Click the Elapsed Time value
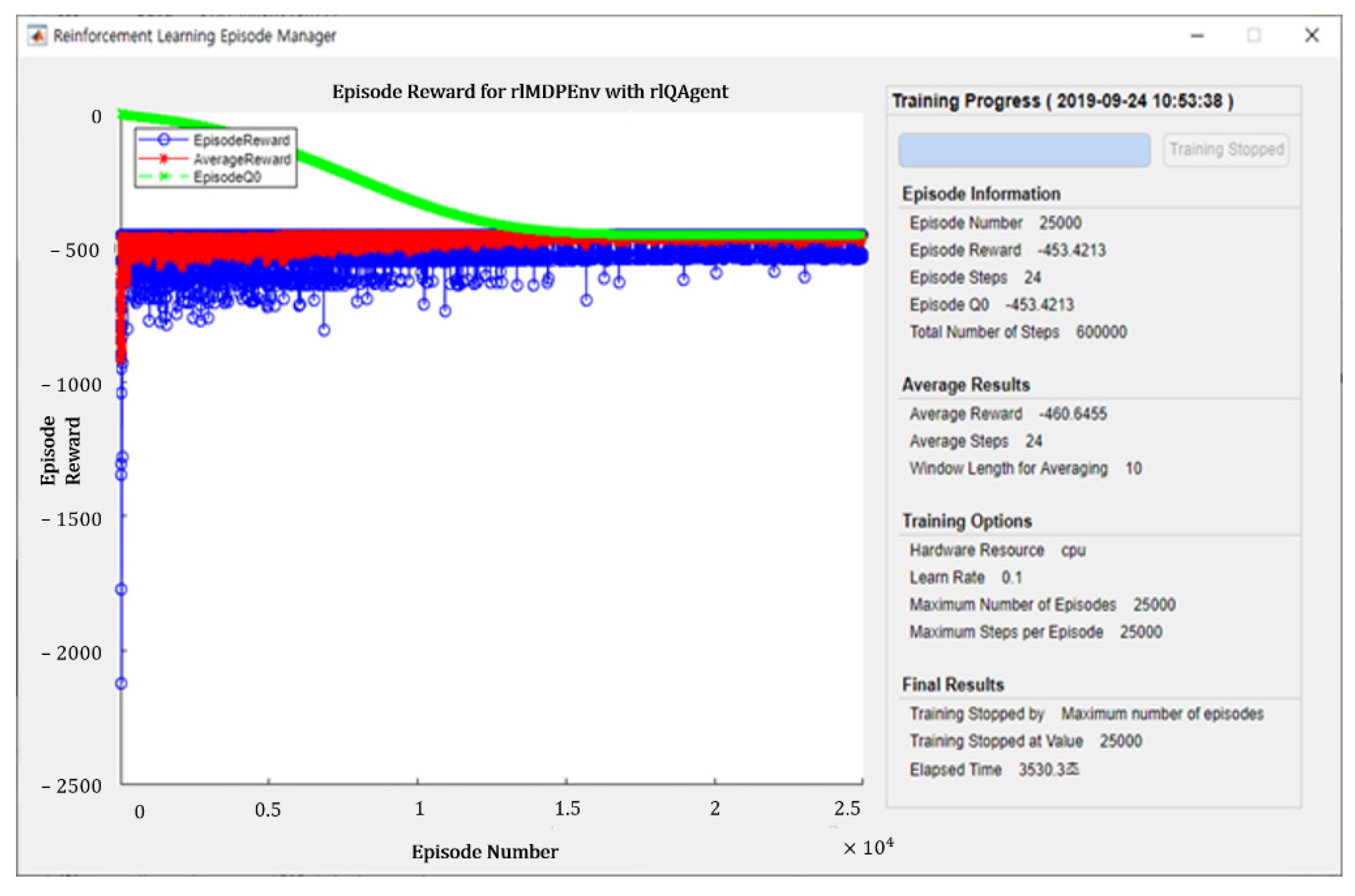 tap(1048, 770)
